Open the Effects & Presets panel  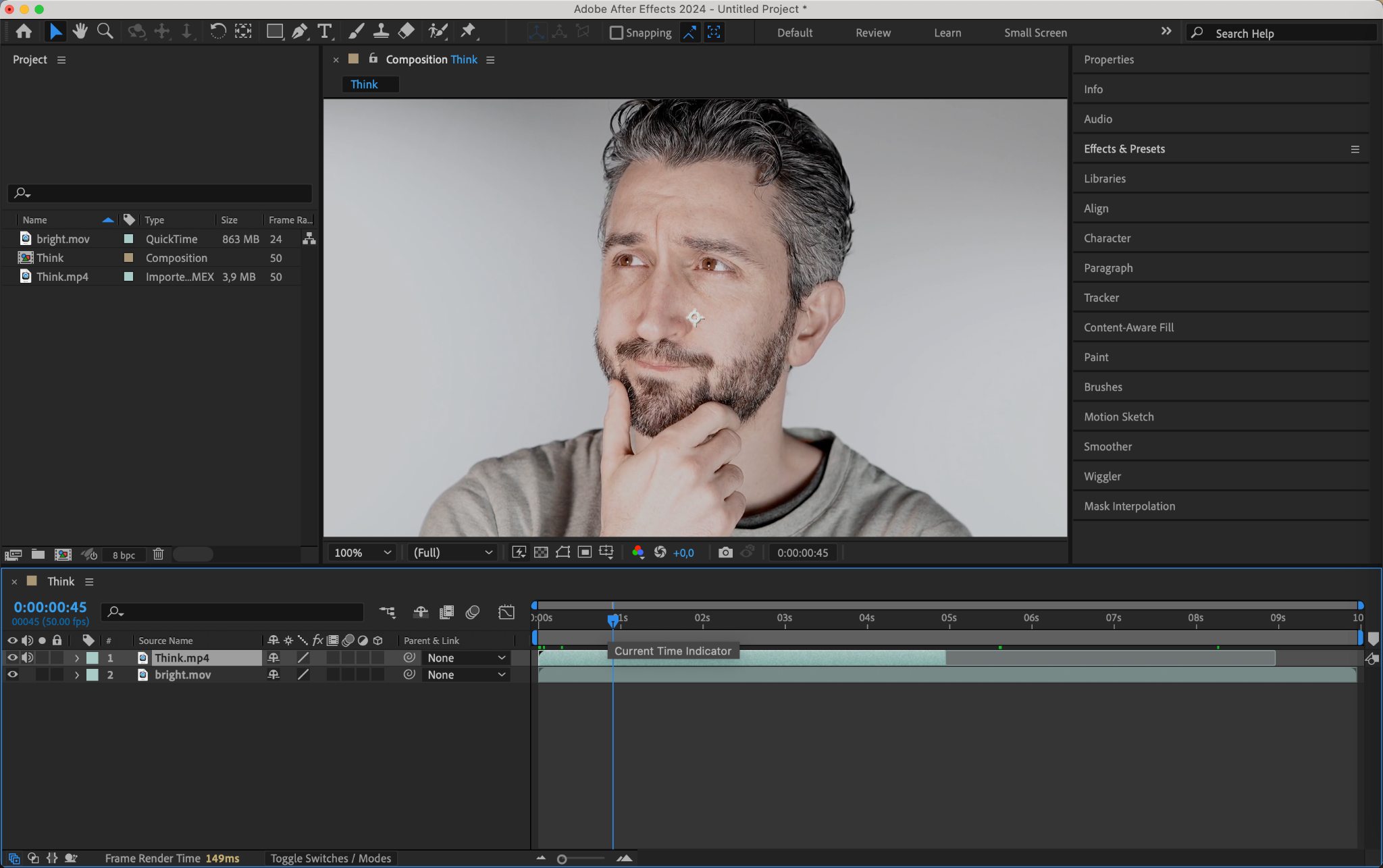[x=1124, y=149]
